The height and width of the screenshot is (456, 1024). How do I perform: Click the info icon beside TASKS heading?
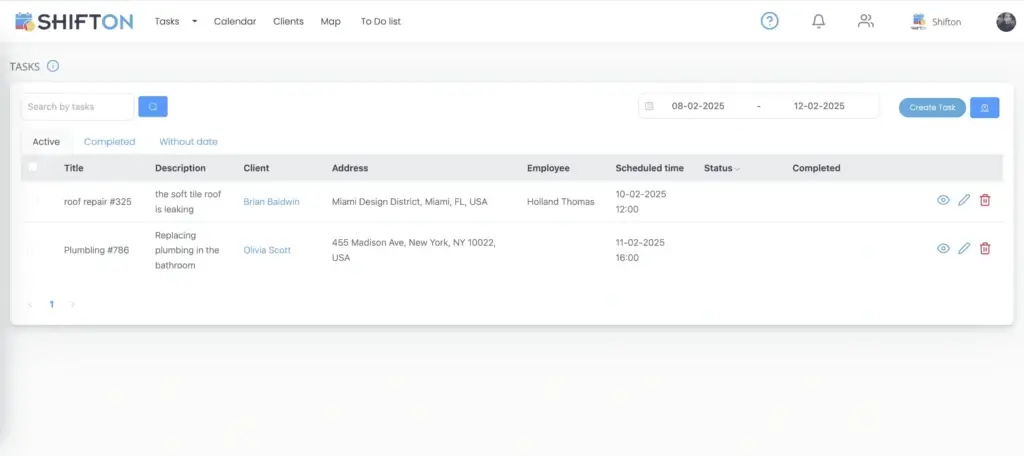coord(53,67)
